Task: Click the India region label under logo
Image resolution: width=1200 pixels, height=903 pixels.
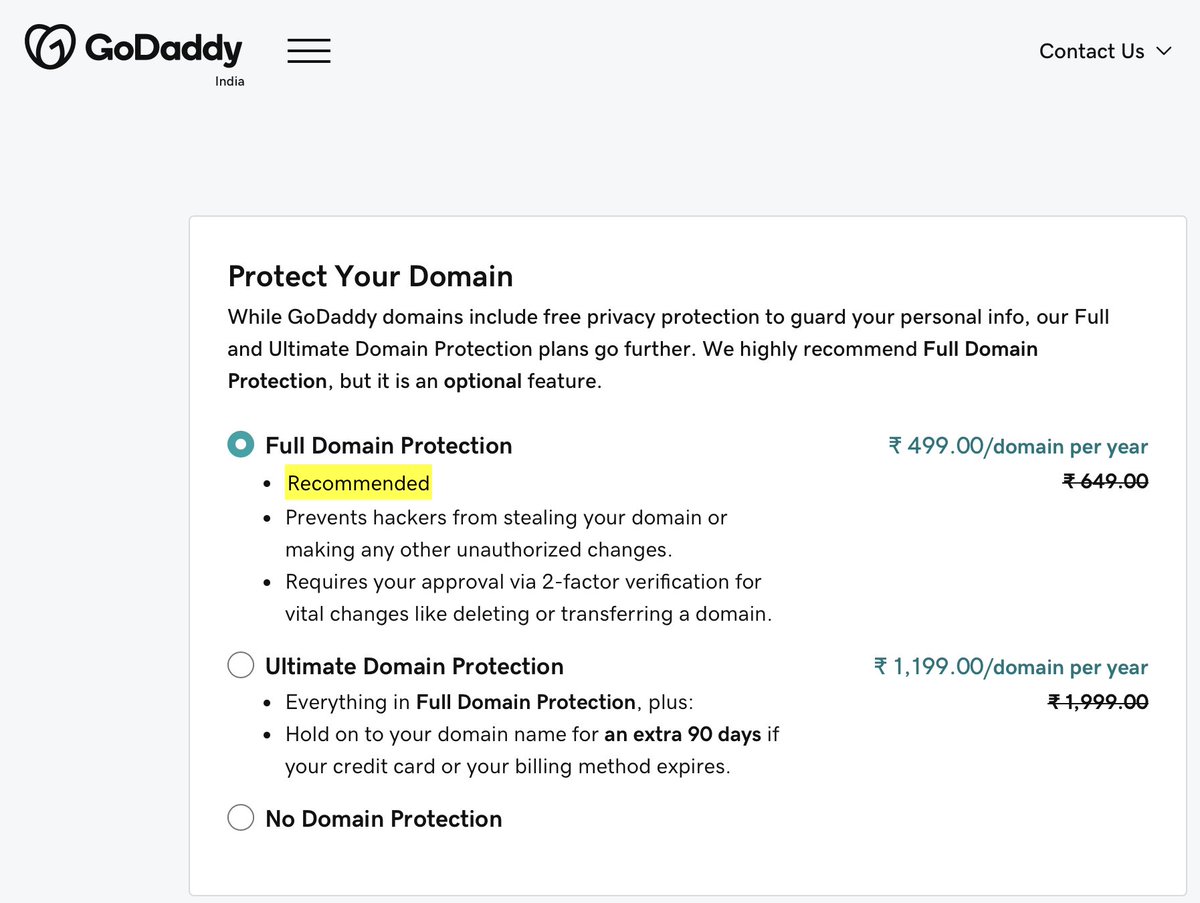Action: point(230,82)
